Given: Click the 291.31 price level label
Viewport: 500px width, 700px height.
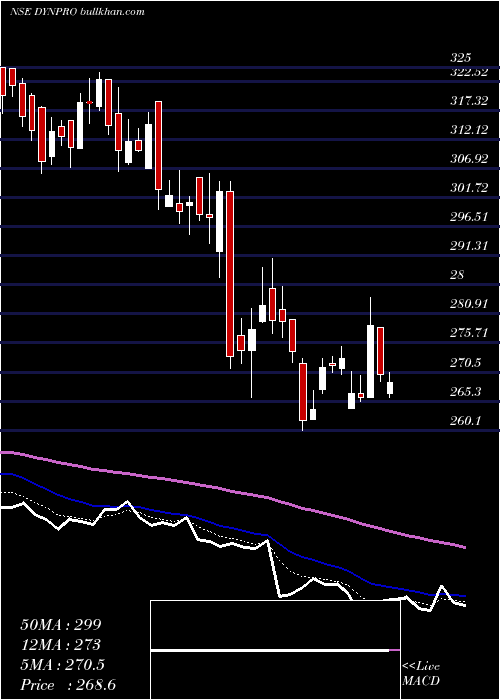Looking at the screenshot, I should coord(469,246).
